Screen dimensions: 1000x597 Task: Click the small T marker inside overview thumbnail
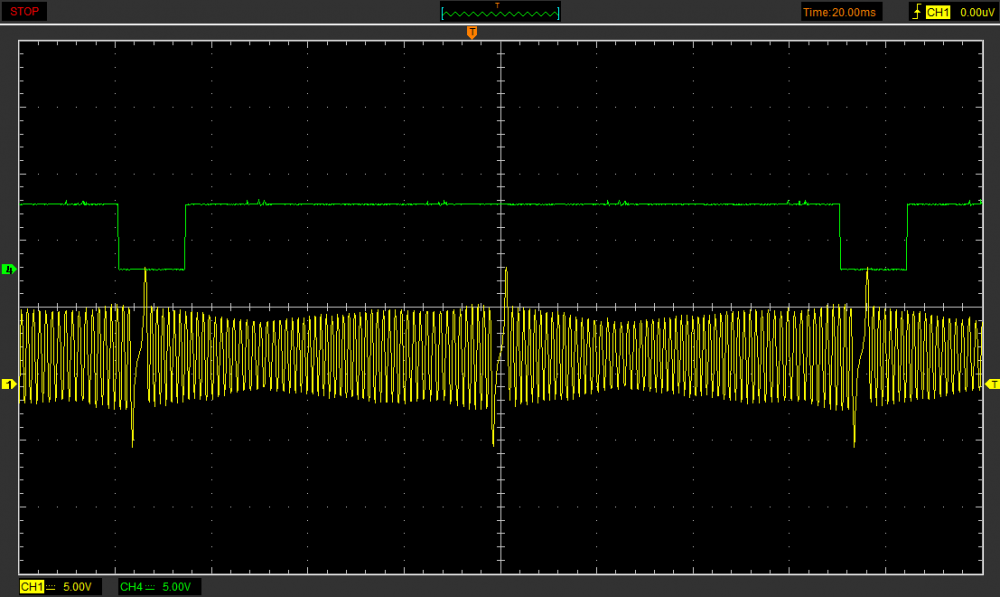click(497, 5)
